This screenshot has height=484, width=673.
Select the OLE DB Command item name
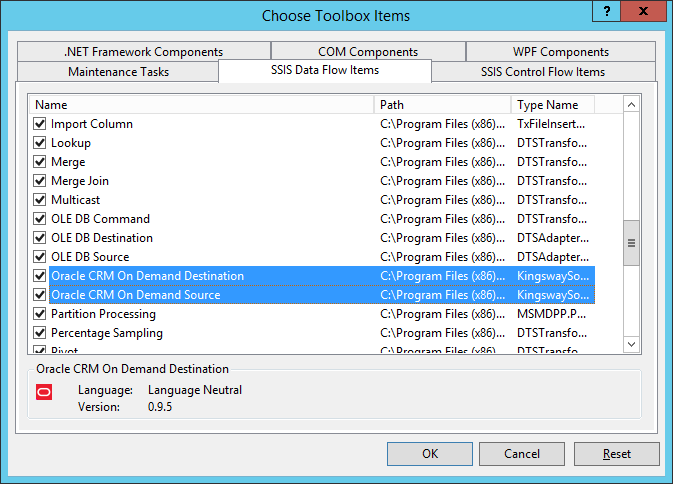(x=100, y=219)
